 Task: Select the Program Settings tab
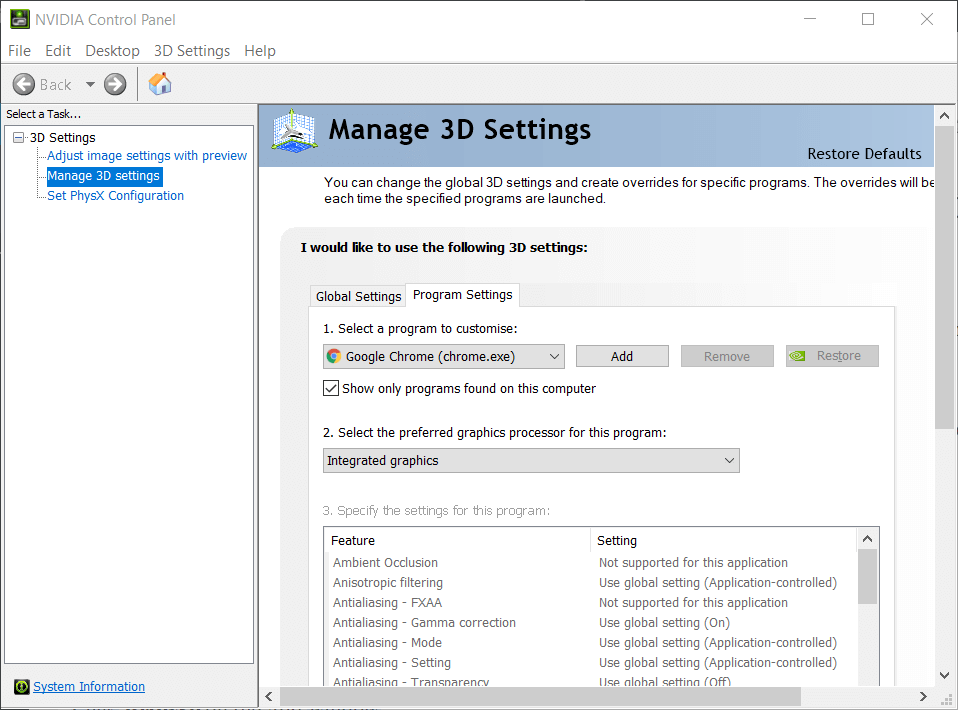(463, 295)
